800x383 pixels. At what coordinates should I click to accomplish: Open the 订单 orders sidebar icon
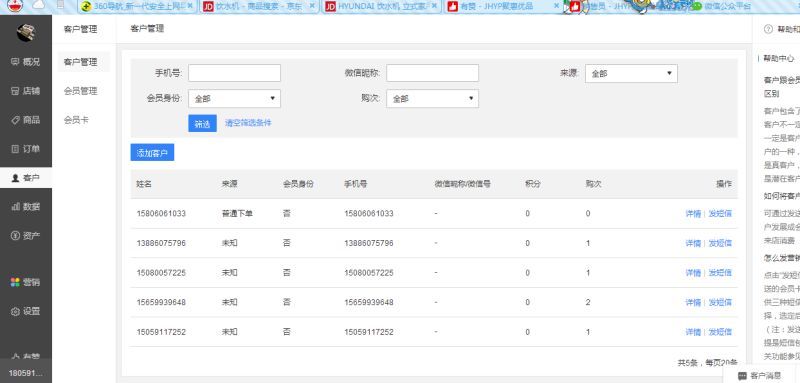pyautogui.click(x=15, y=149)
